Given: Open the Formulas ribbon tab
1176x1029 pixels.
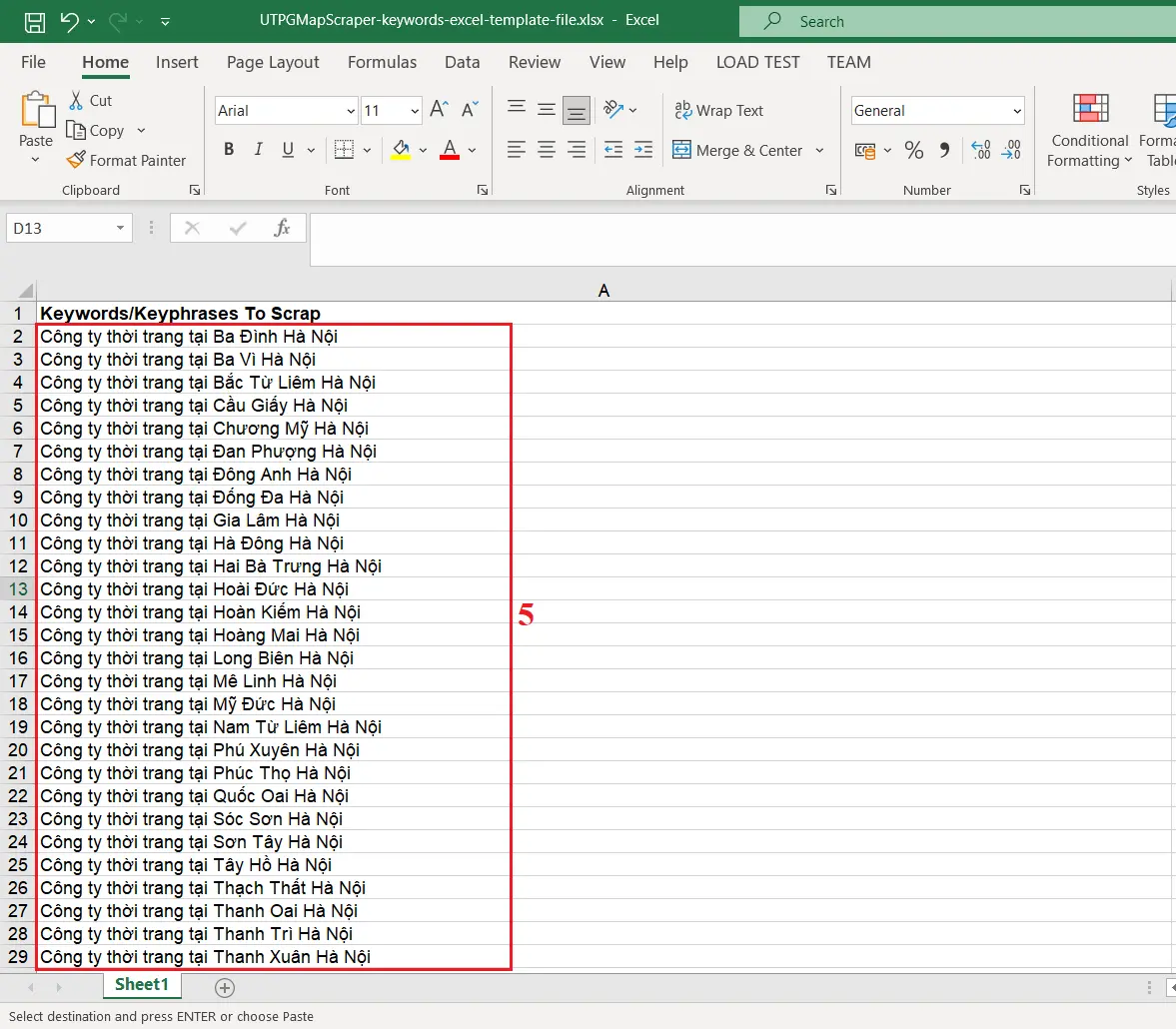Looking at the screenshot, I should [x=382, y=62].
